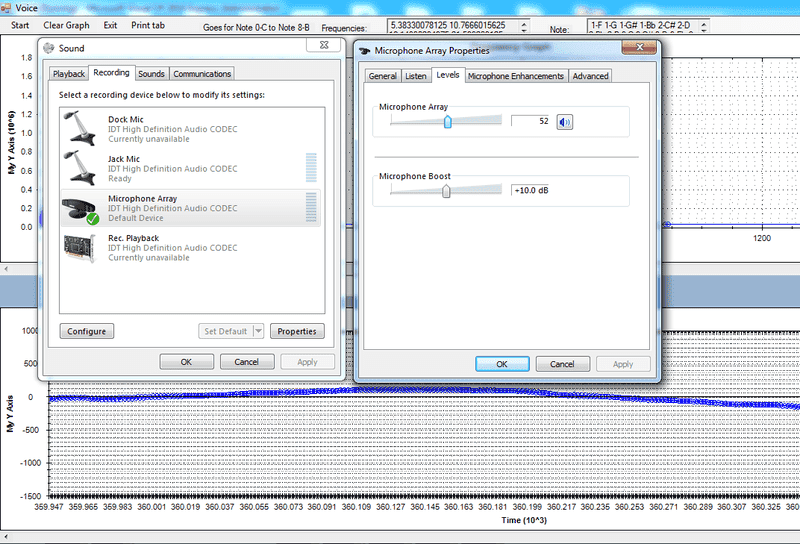The height and width of the screenshot is (544, 800).
Task: Click the microphone level value field showing 52
Action: point(530,121)
